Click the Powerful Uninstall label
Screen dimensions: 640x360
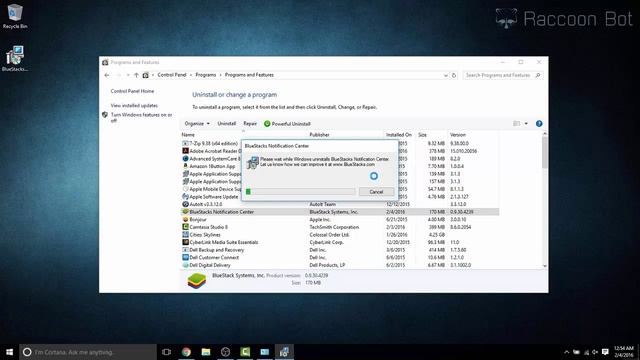tap(291, 124)
